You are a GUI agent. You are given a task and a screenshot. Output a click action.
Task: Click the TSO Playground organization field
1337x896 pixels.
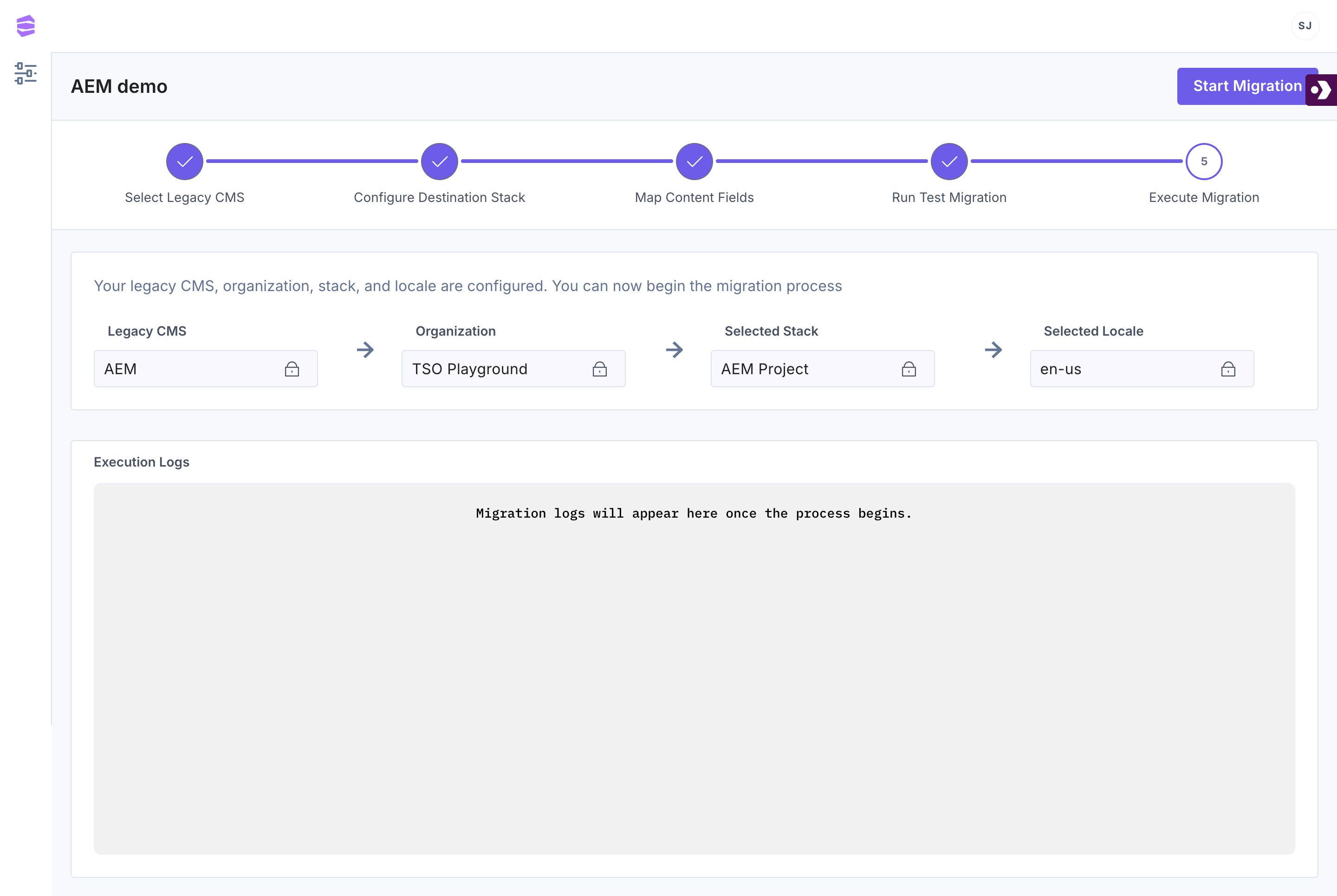491,369
